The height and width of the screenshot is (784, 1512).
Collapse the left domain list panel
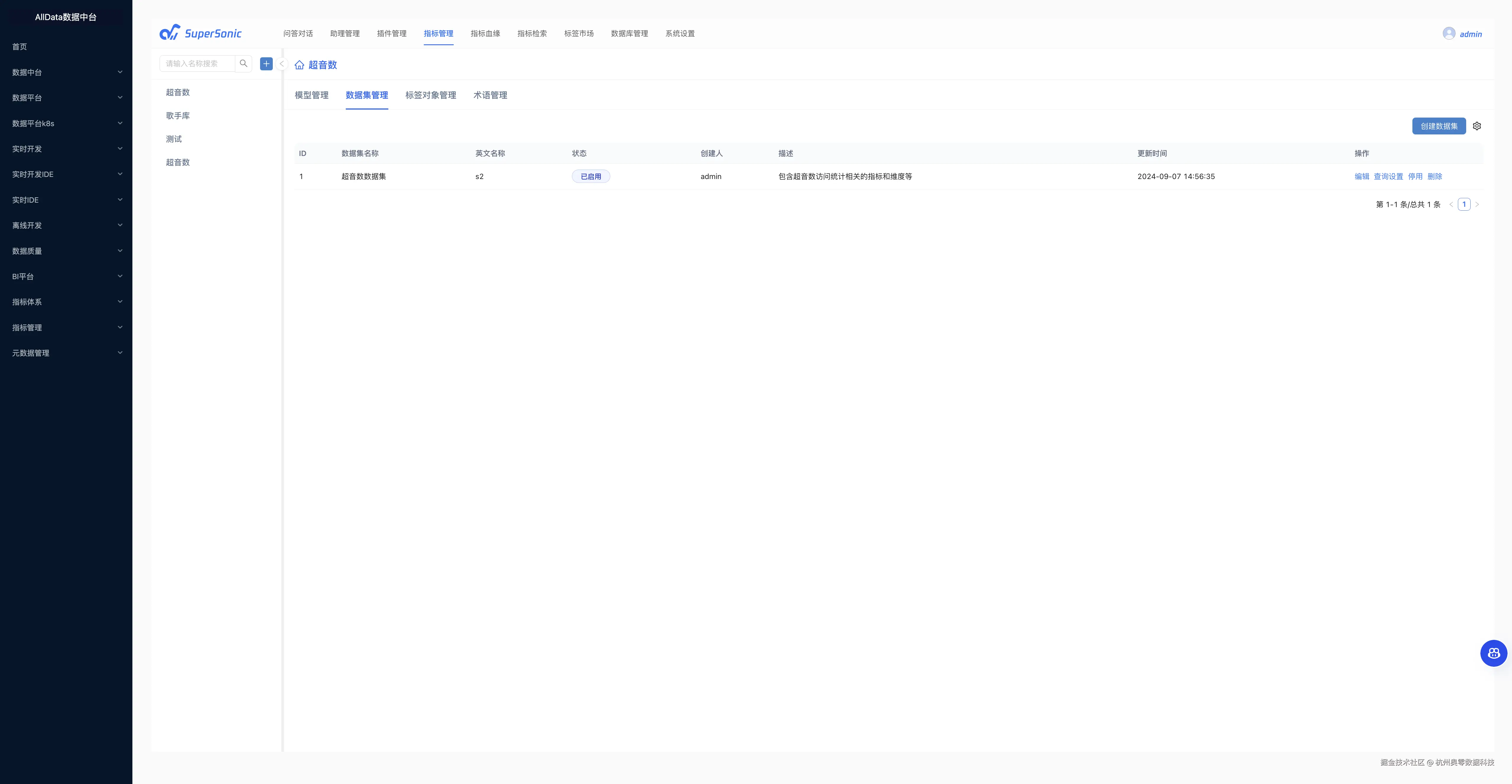coord(282,64)
